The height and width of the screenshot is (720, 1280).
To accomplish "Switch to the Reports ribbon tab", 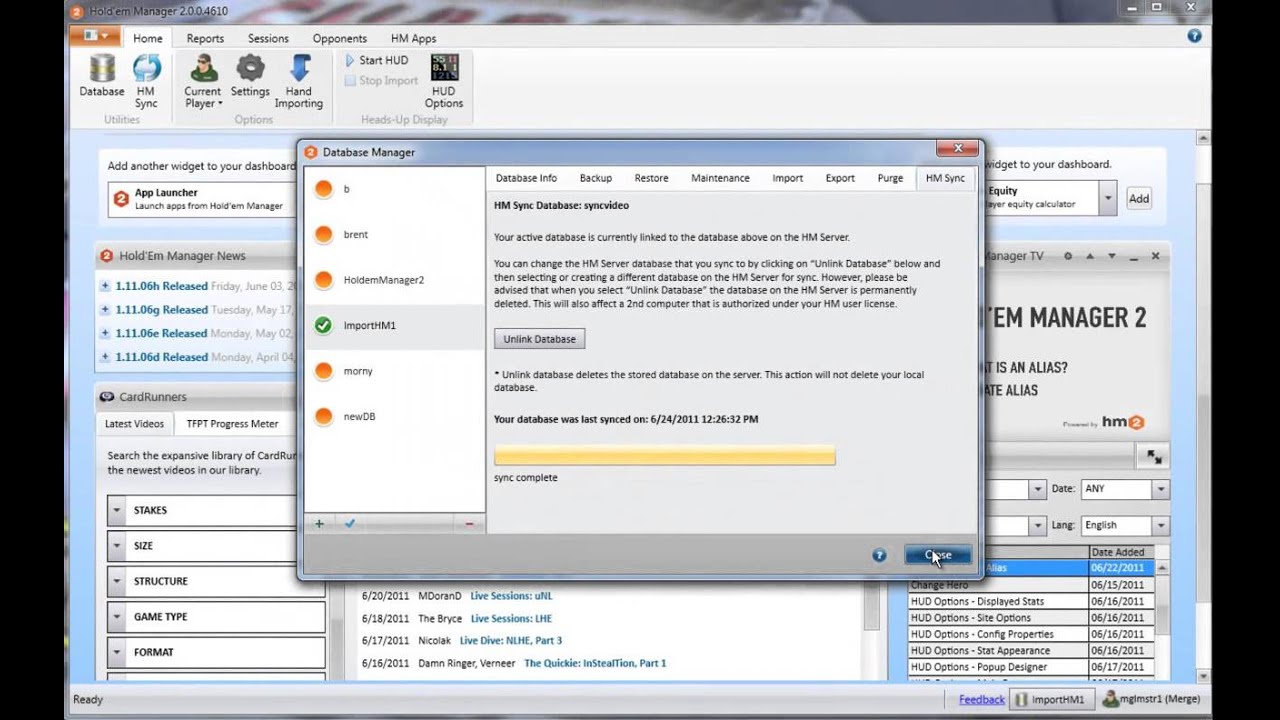I will coord(205,38).
